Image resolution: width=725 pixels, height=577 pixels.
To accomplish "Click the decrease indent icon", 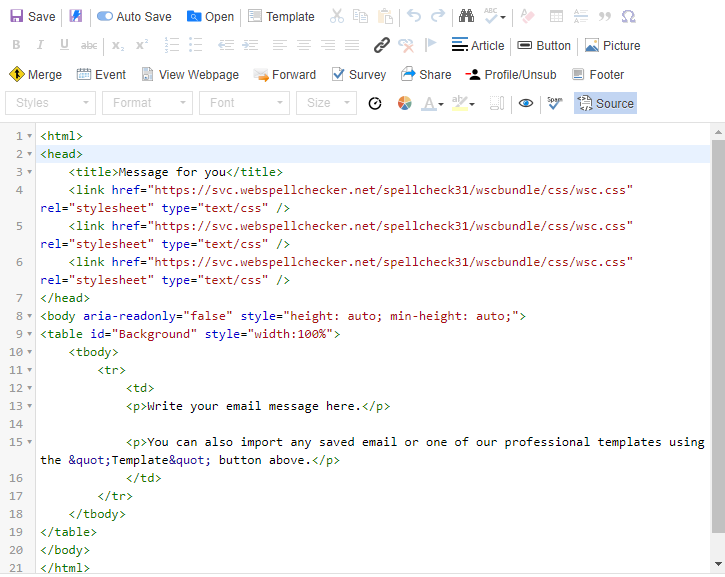I will (x=226, y=45).
